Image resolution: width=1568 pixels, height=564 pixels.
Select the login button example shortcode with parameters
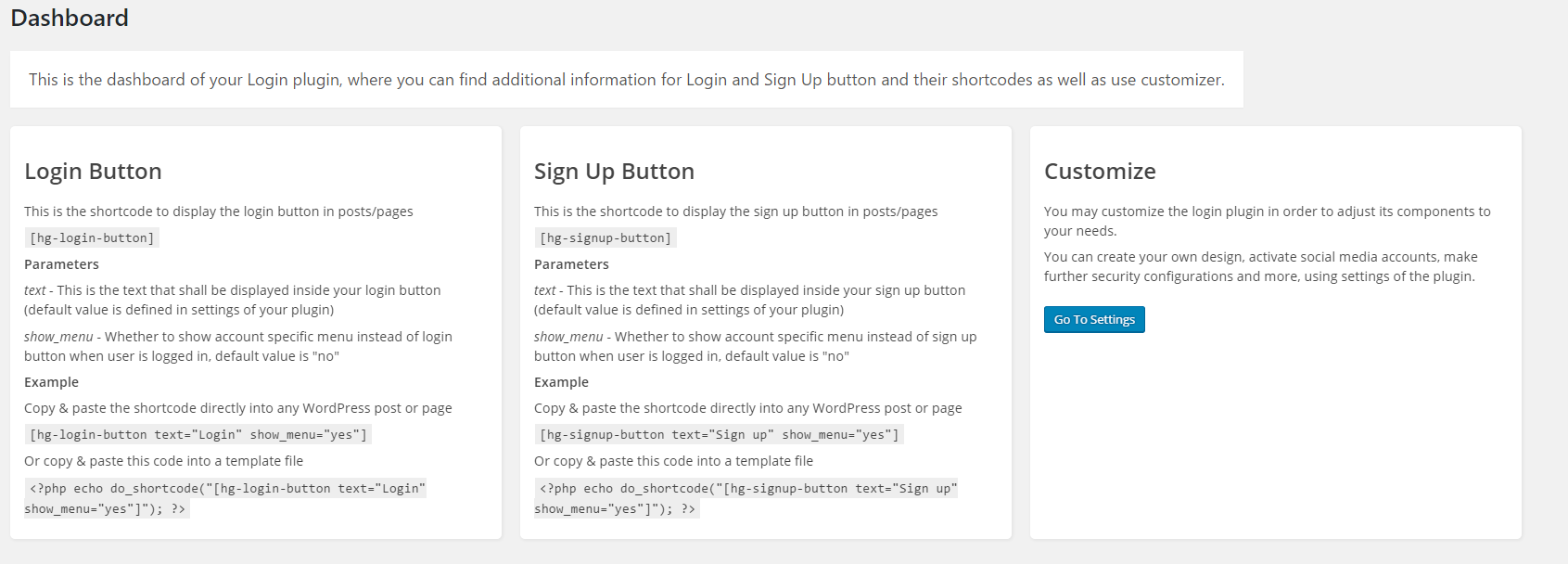(x=198, y=433)
